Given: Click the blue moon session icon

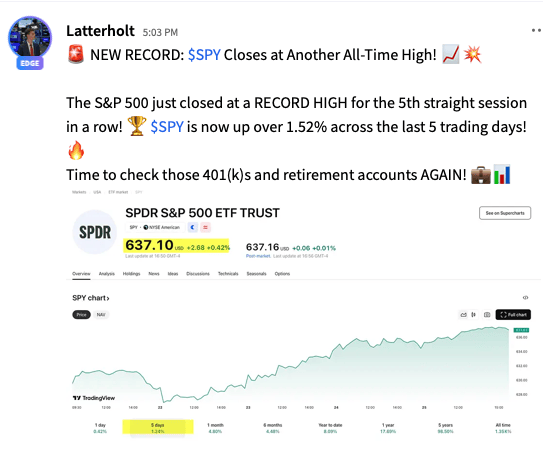Looking at the screenshot, I should pos(193,227).
